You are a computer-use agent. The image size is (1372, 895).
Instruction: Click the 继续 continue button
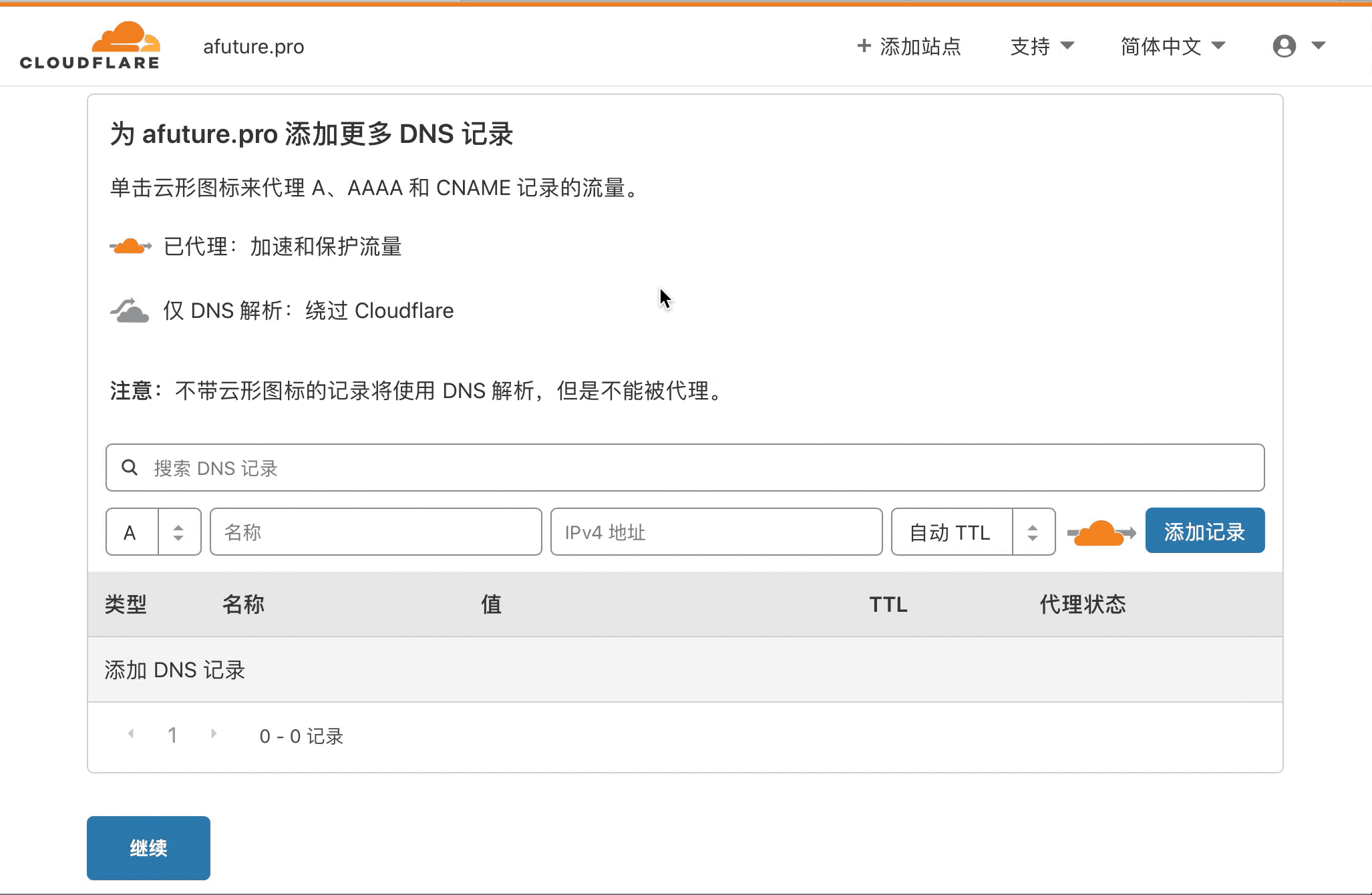pyautogui.click(x=148, y=848)
